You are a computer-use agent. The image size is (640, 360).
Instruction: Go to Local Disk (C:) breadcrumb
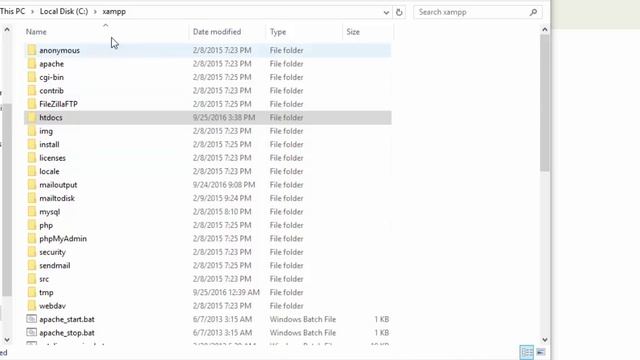point(64,11)
